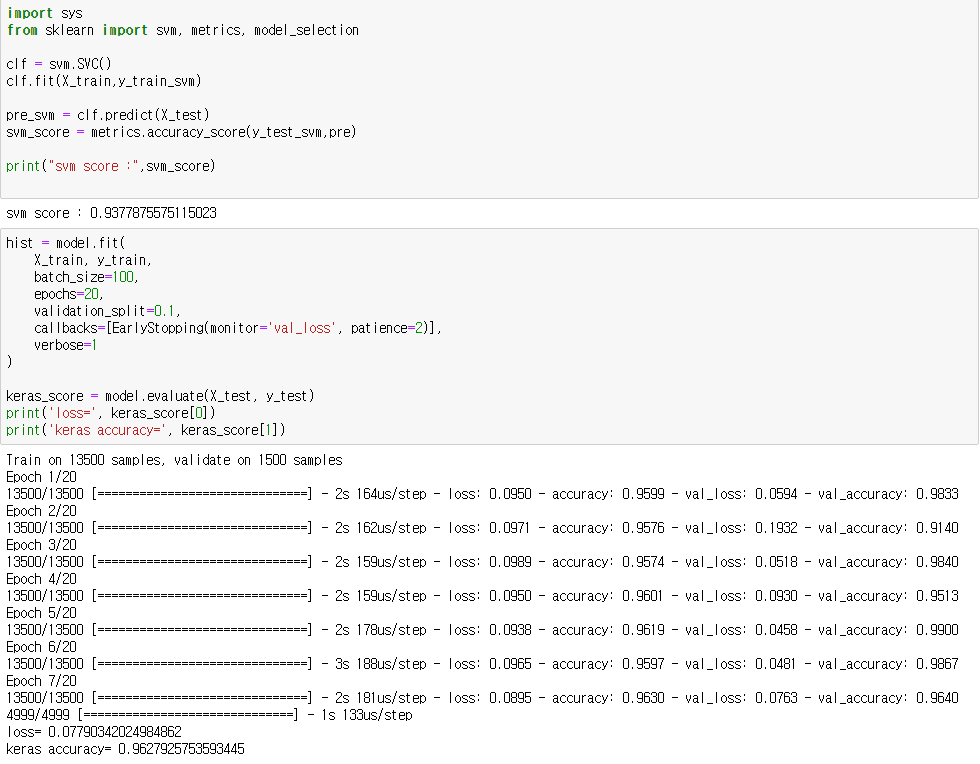The image size is (980, 764).
Task: Click val_accuracy value 0.9900
Action: pyautogui.click(x=938, y=630)
